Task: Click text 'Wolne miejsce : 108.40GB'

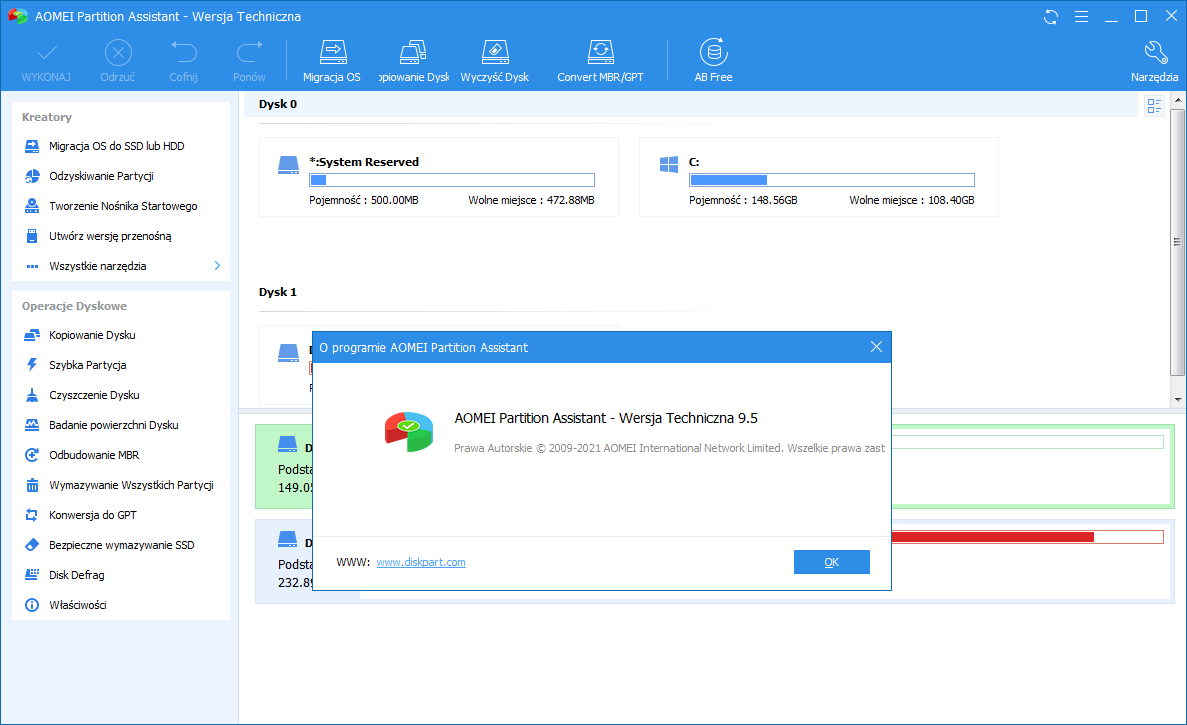Action: pos(911,201)
